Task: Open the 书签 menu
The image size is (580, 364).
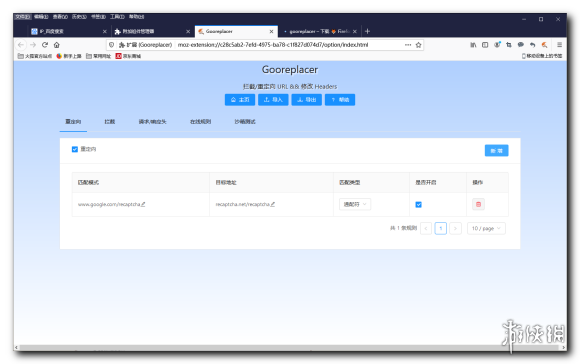Action: tap(98, 17)
